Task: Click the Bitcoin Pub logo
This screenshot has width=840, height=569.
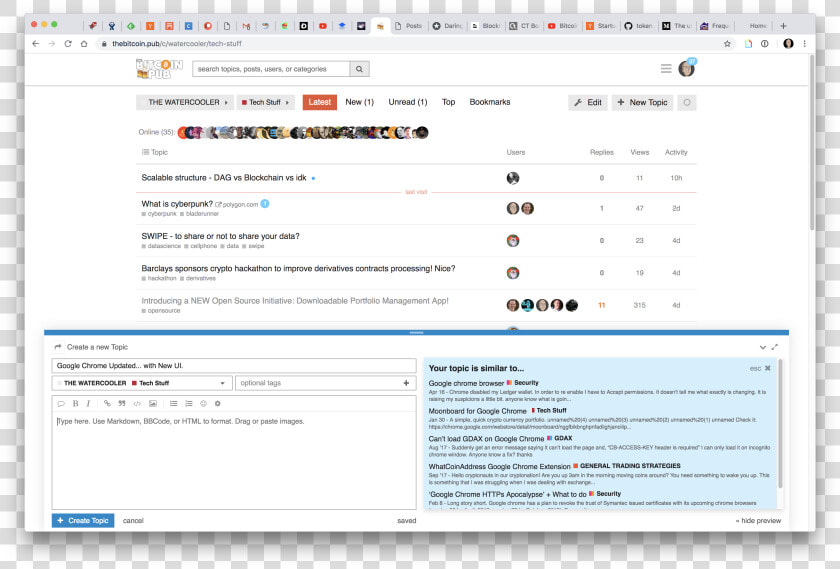Action: coord(159,69)
